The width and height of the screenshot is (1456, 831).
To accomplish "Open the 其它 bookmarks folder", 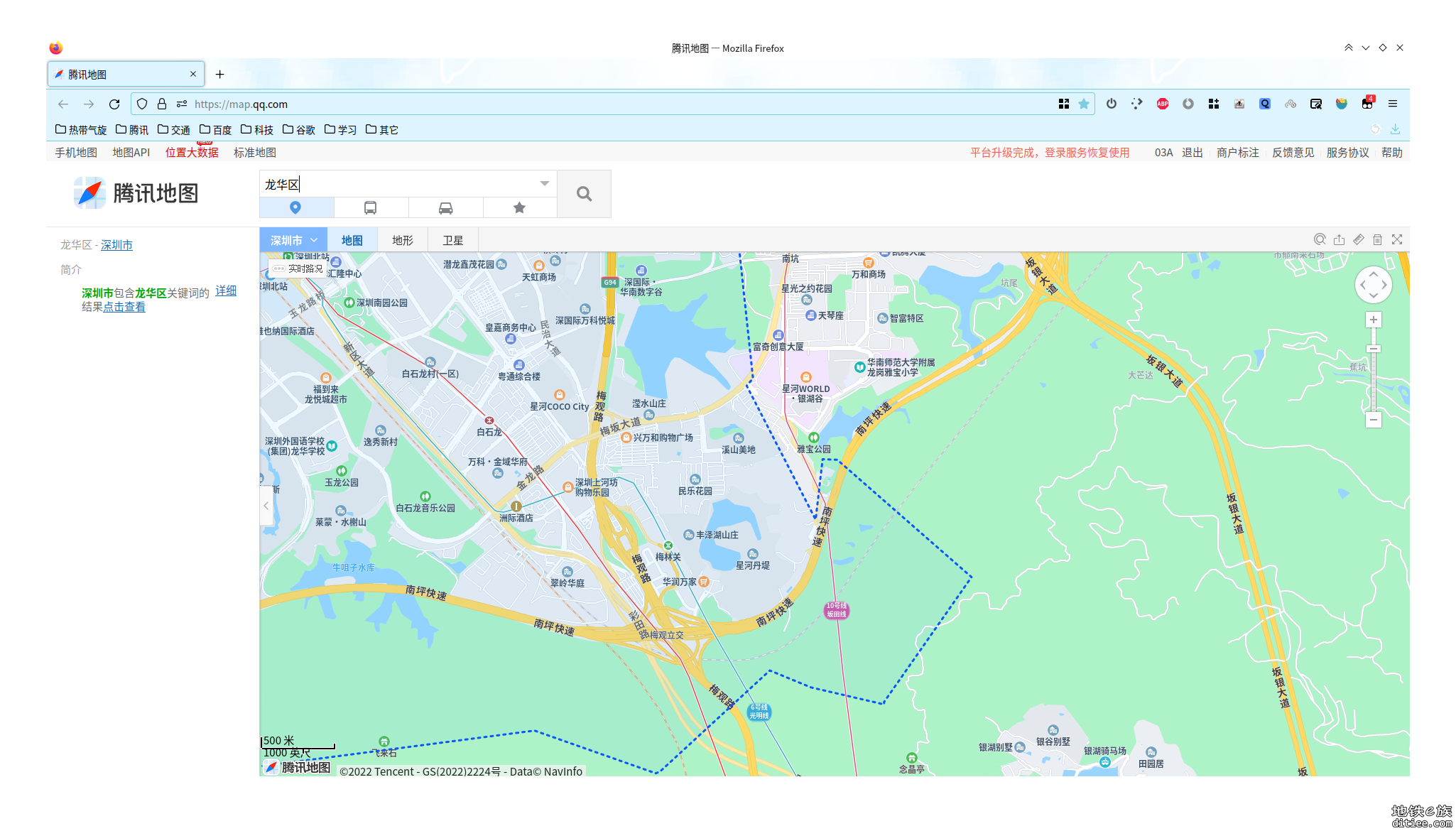I will click(382, 129).
